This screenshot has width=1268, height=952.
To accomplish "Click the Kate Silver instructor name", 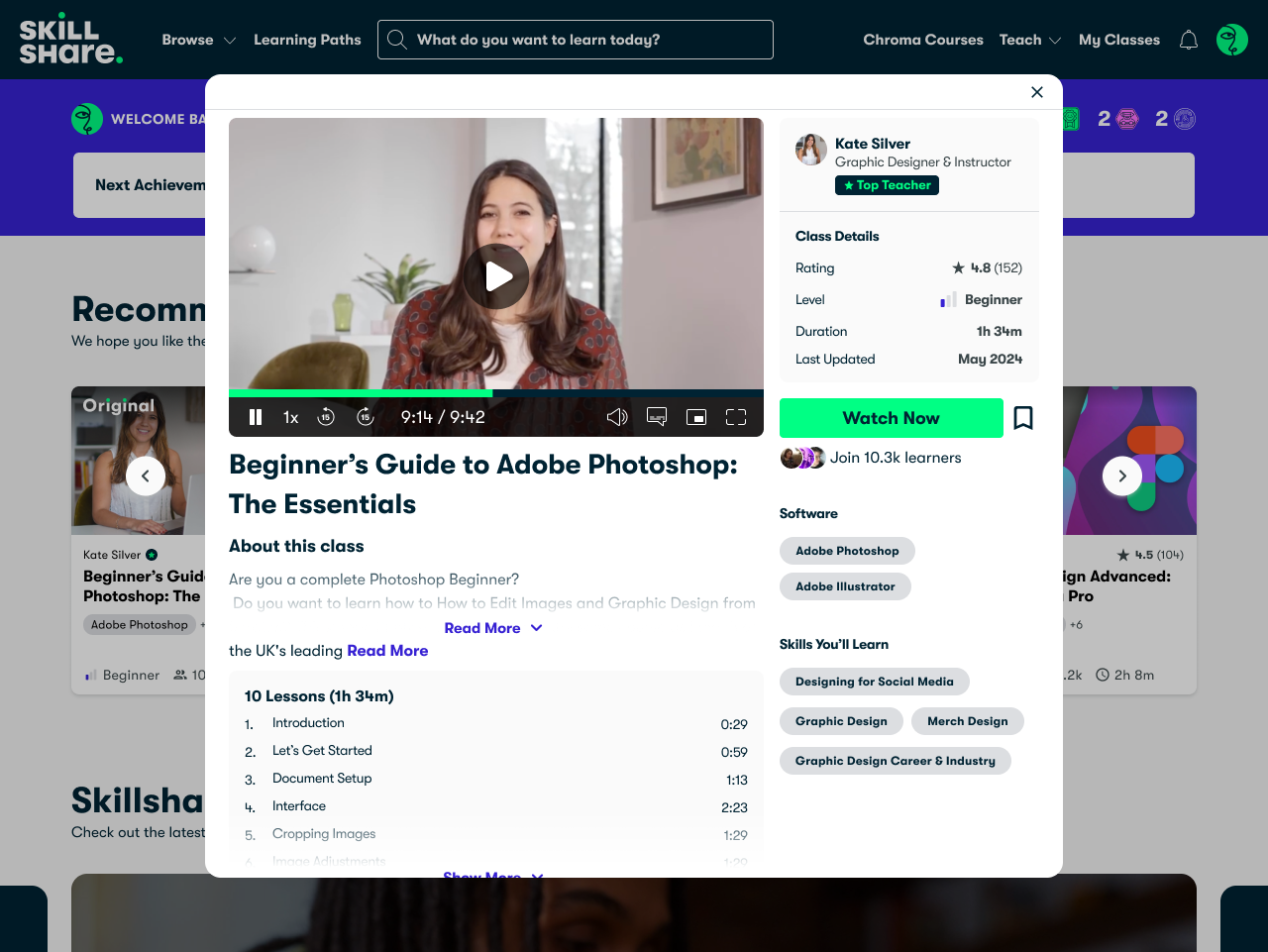I will click(873, 144).
